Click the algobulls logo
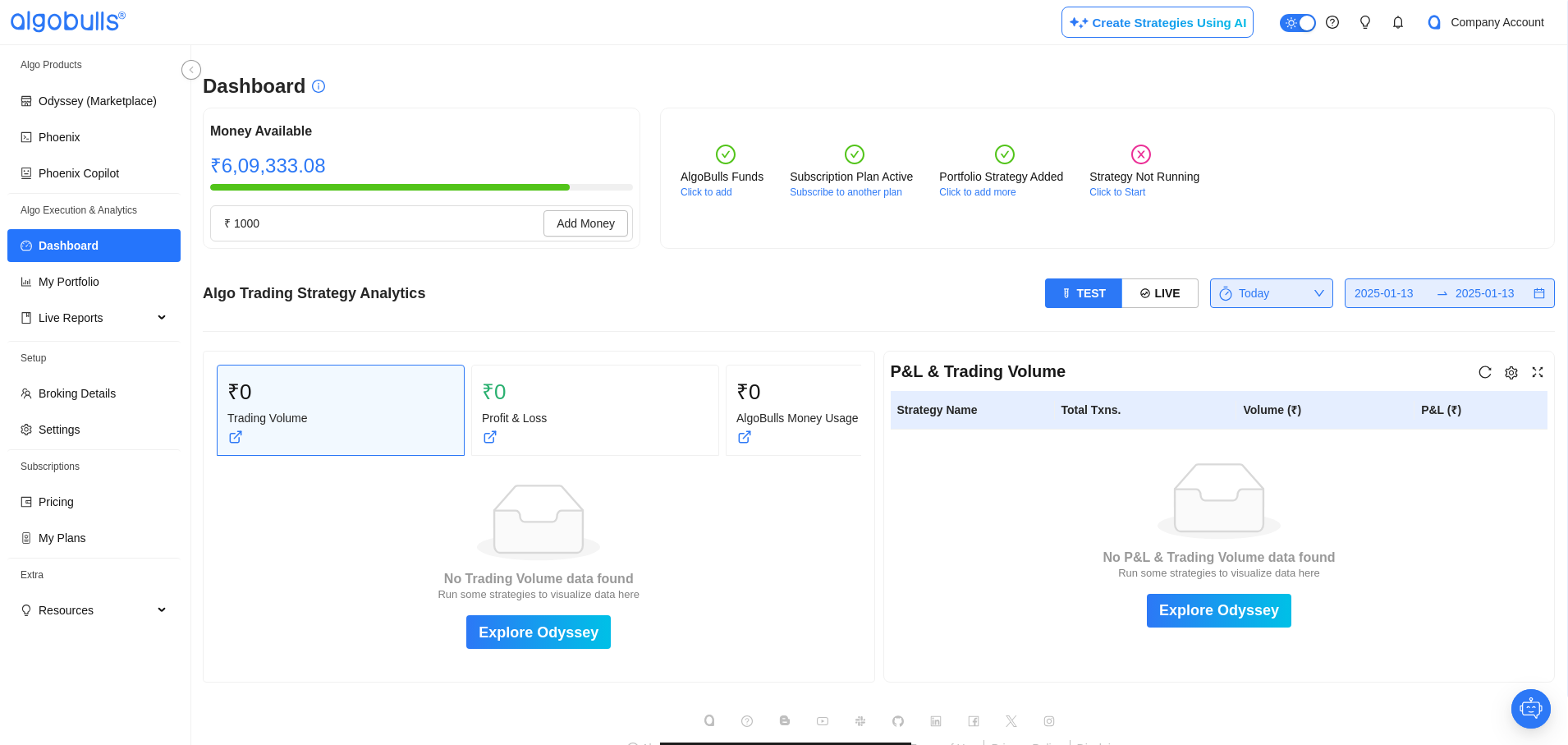 click(x=67, y=21)
